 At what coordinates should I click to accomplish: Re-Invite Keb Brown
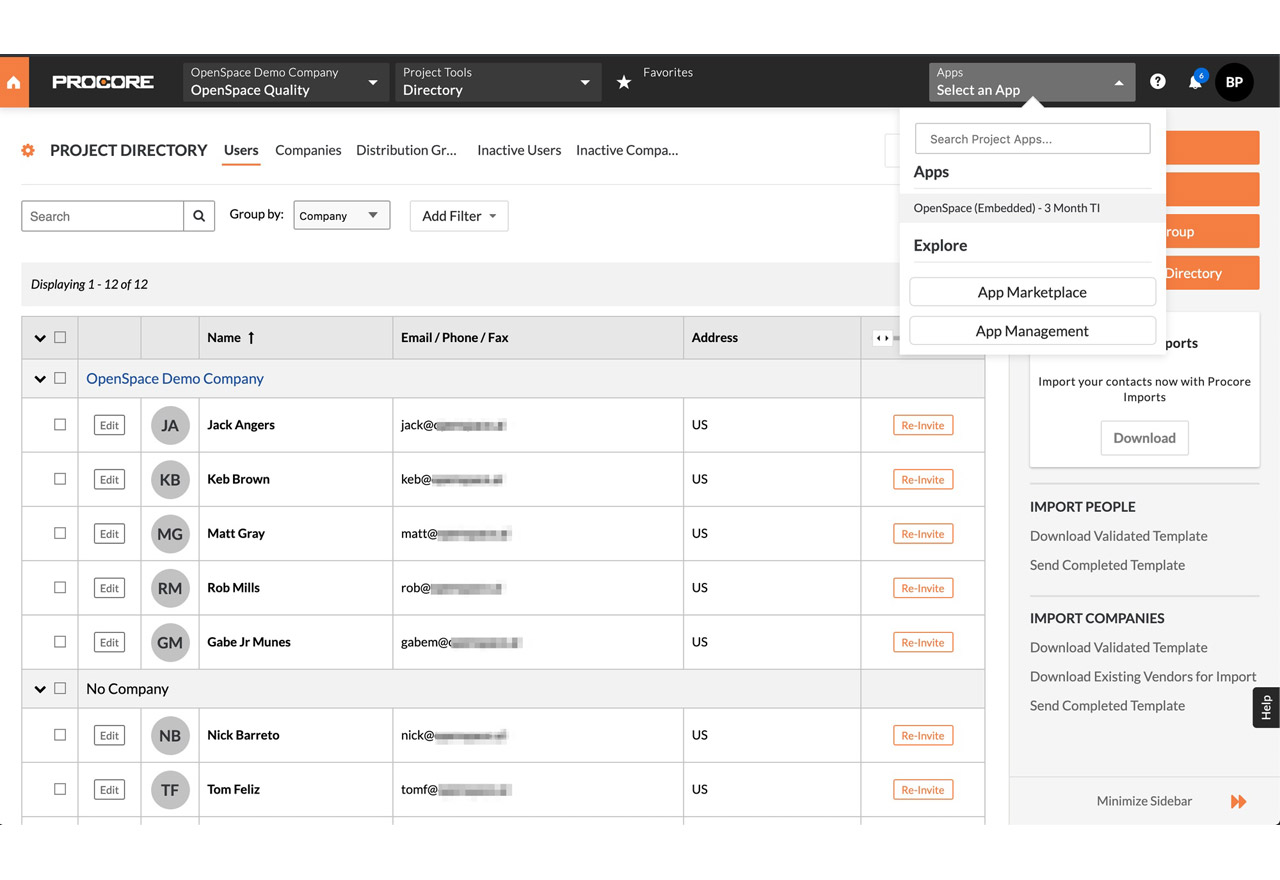(922, 479)
